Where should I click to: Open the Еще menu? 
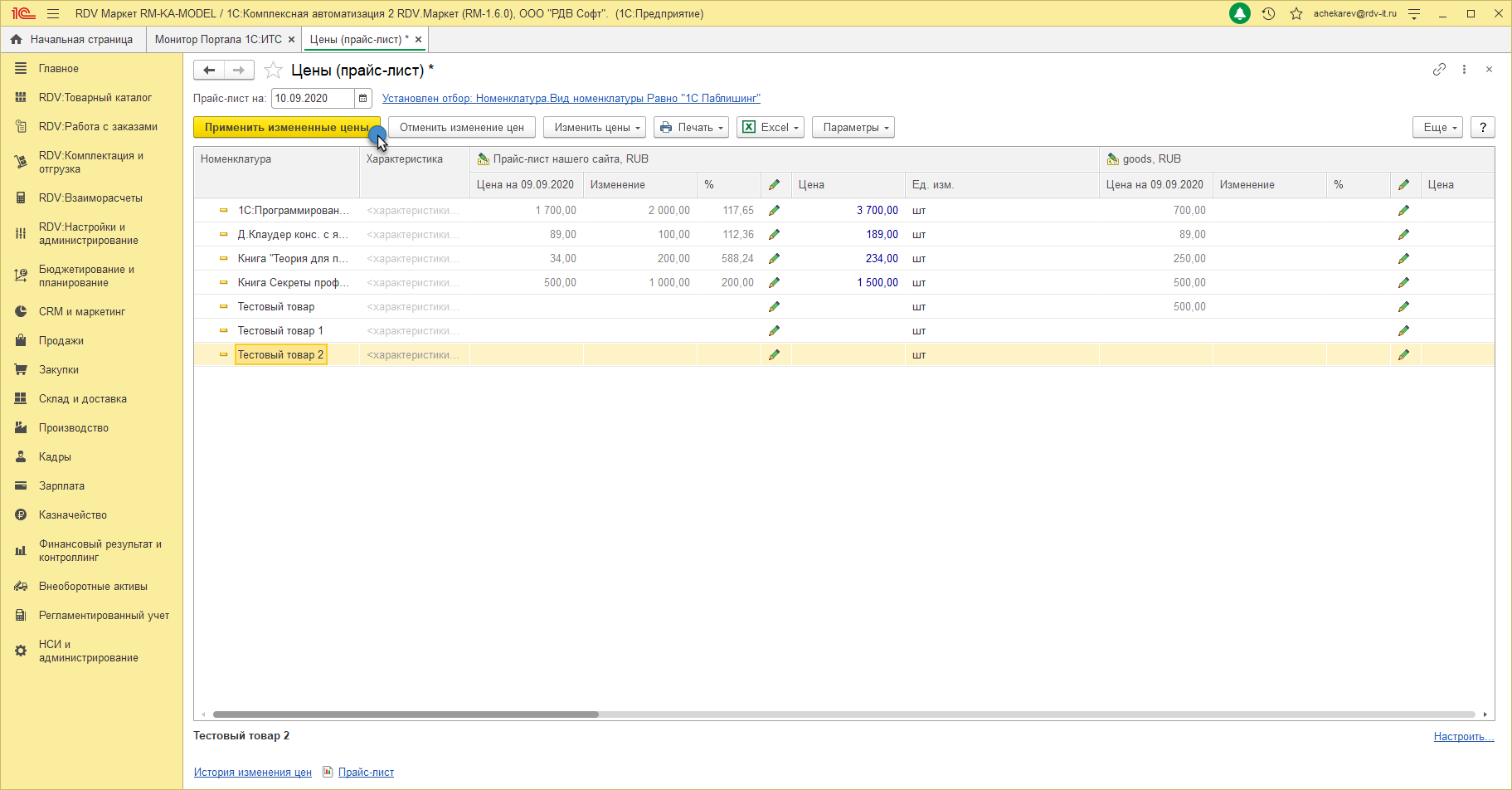tap(1437, 128)
